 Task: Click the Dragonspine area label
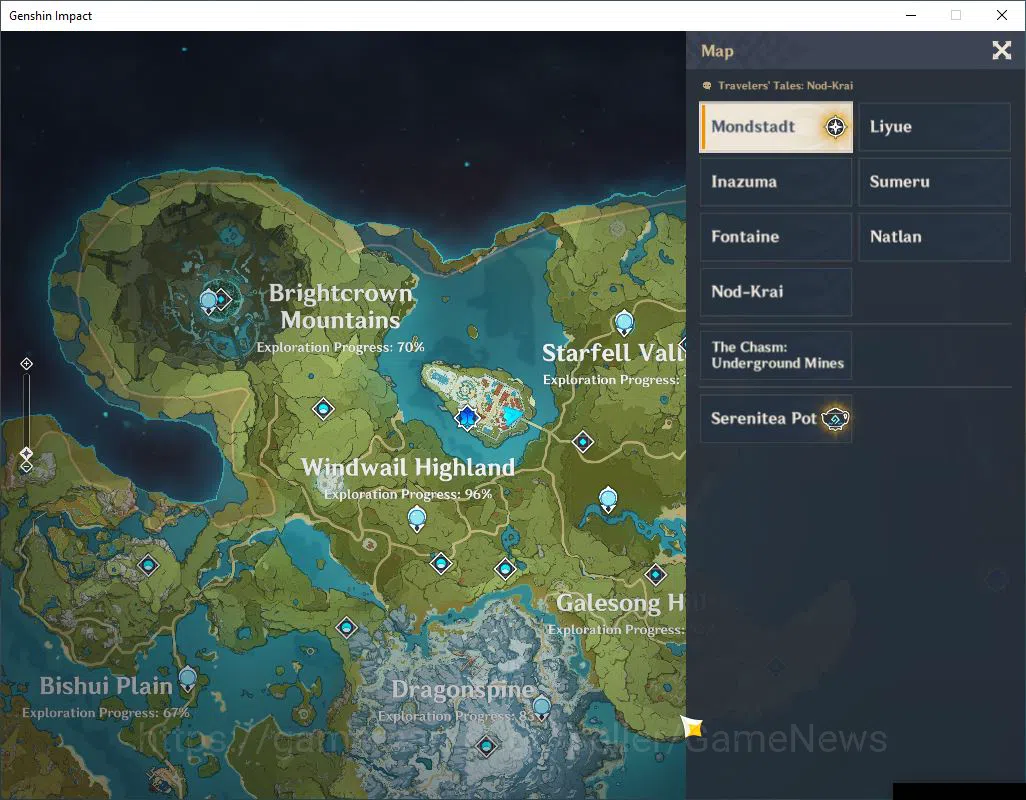(463, 689)
